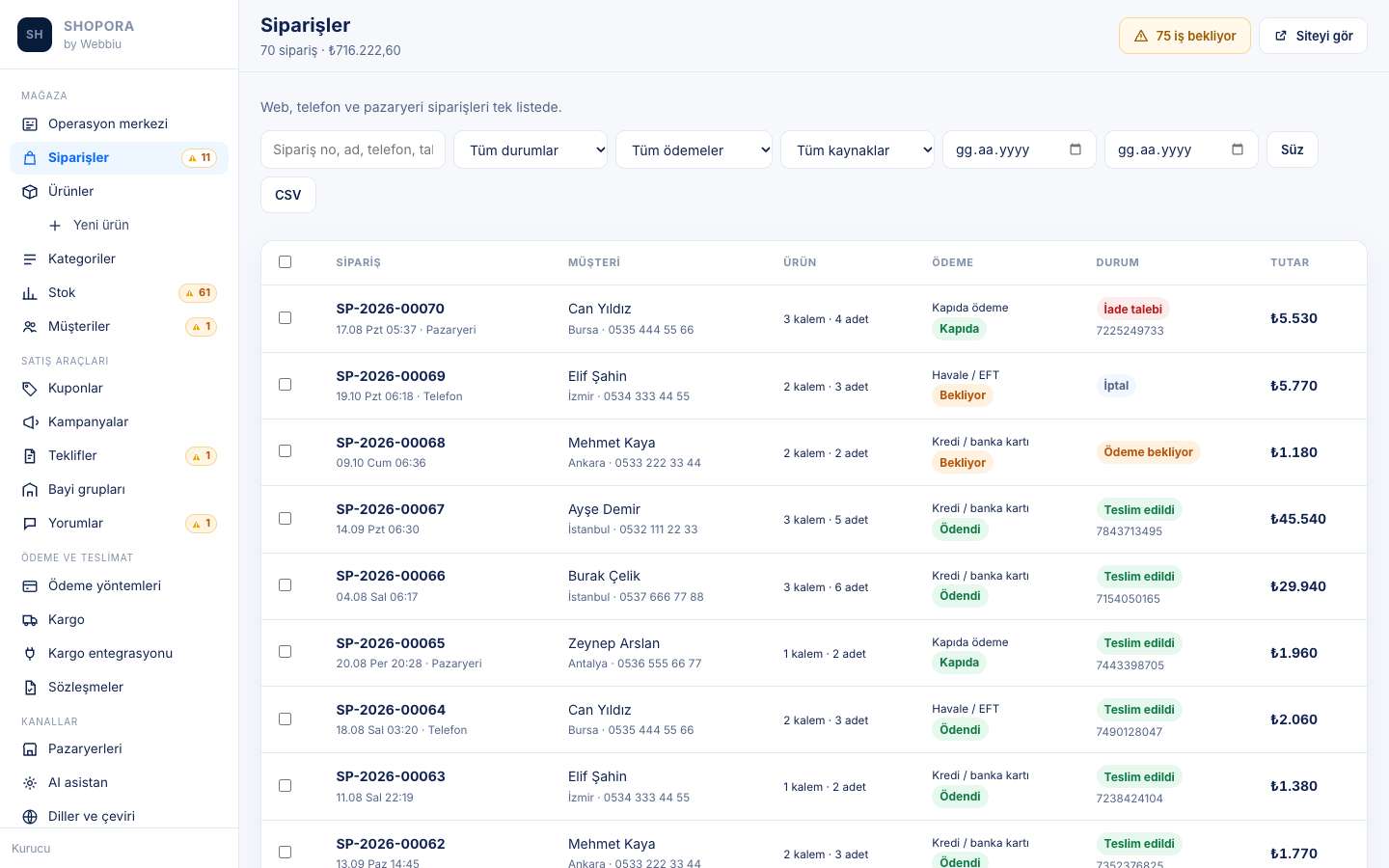Click the Ödeme yöntemleri card icon
This screenshot has width=1389, height=868.
click(x=30, y=586)
